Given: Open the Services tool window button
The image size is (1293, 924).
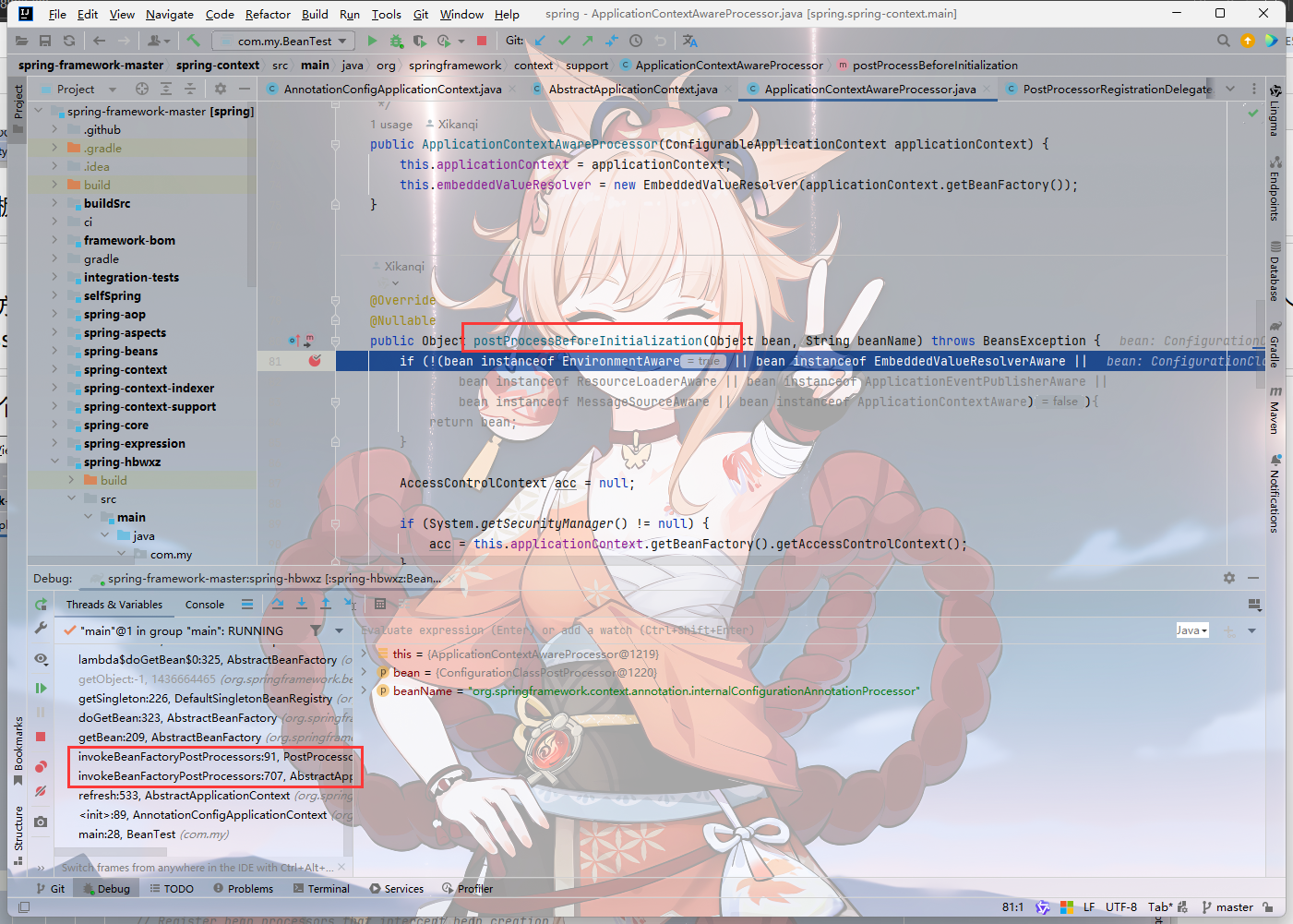Looking at the screenshot, I should click(397, 888).
